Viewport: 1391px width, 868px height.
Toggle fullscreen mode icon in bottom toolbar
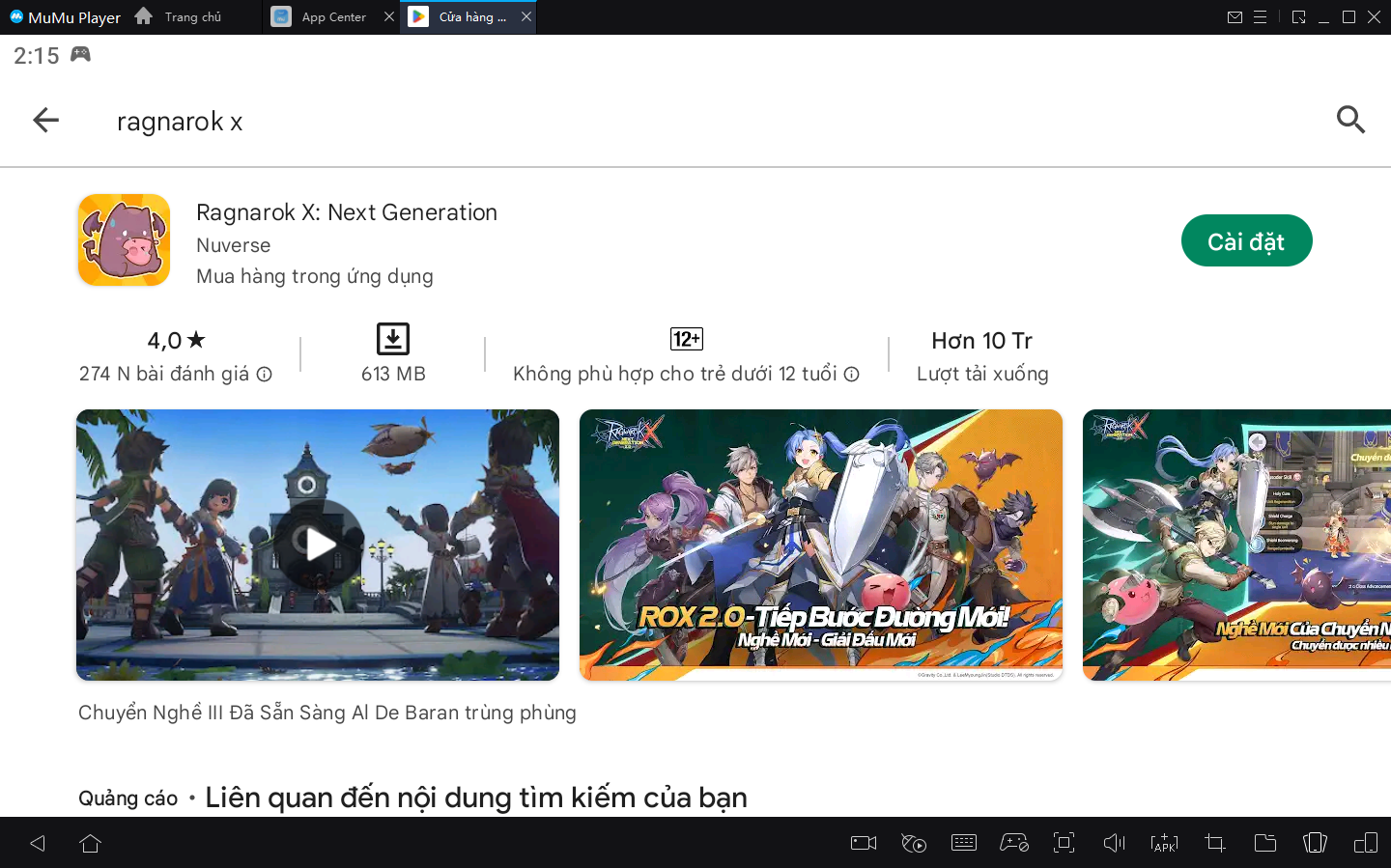click(x=1064, y=843)
